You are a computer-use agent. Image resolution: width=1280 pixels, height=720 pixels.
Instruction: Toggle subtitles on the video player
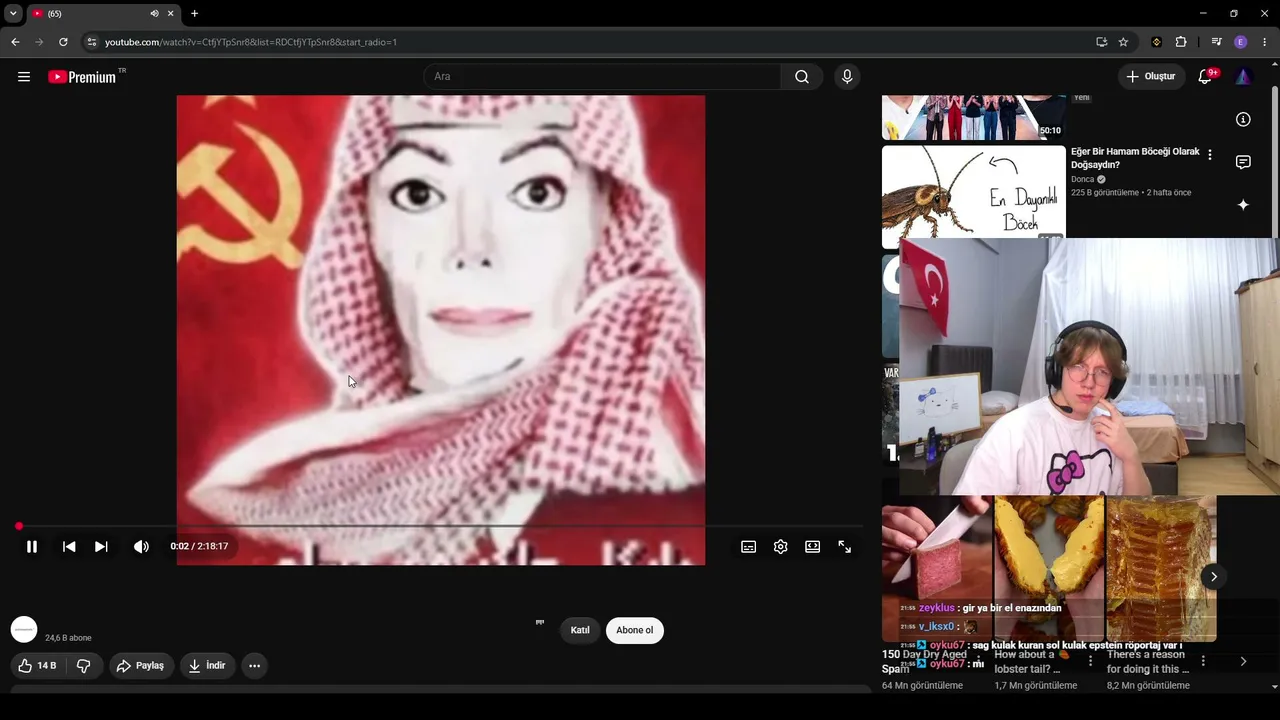click(748, 547)
